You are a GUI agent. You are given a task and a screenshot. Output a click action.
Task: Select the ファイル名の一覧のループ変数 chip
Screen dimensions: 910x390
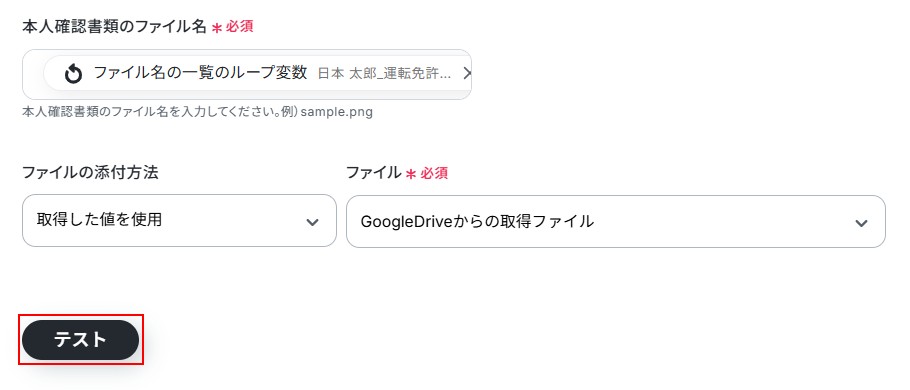[257, 73]
